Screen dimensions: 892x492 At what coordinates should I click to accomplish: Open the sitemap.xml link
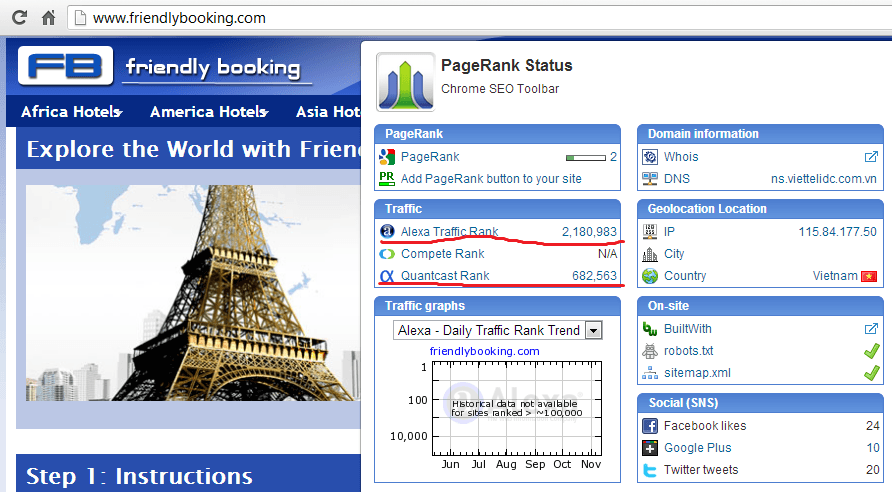[x=697, y=373]
